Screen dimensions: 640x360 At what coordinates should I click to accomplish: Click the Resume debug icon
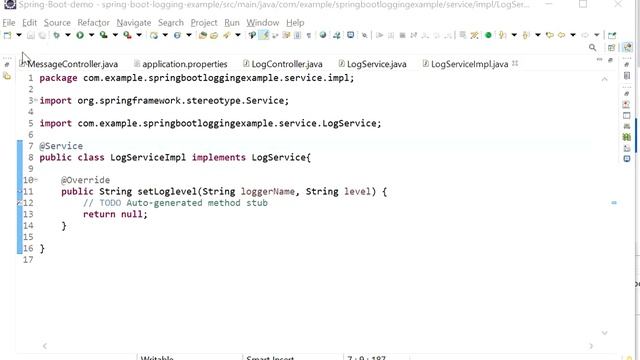click(380, 36)
